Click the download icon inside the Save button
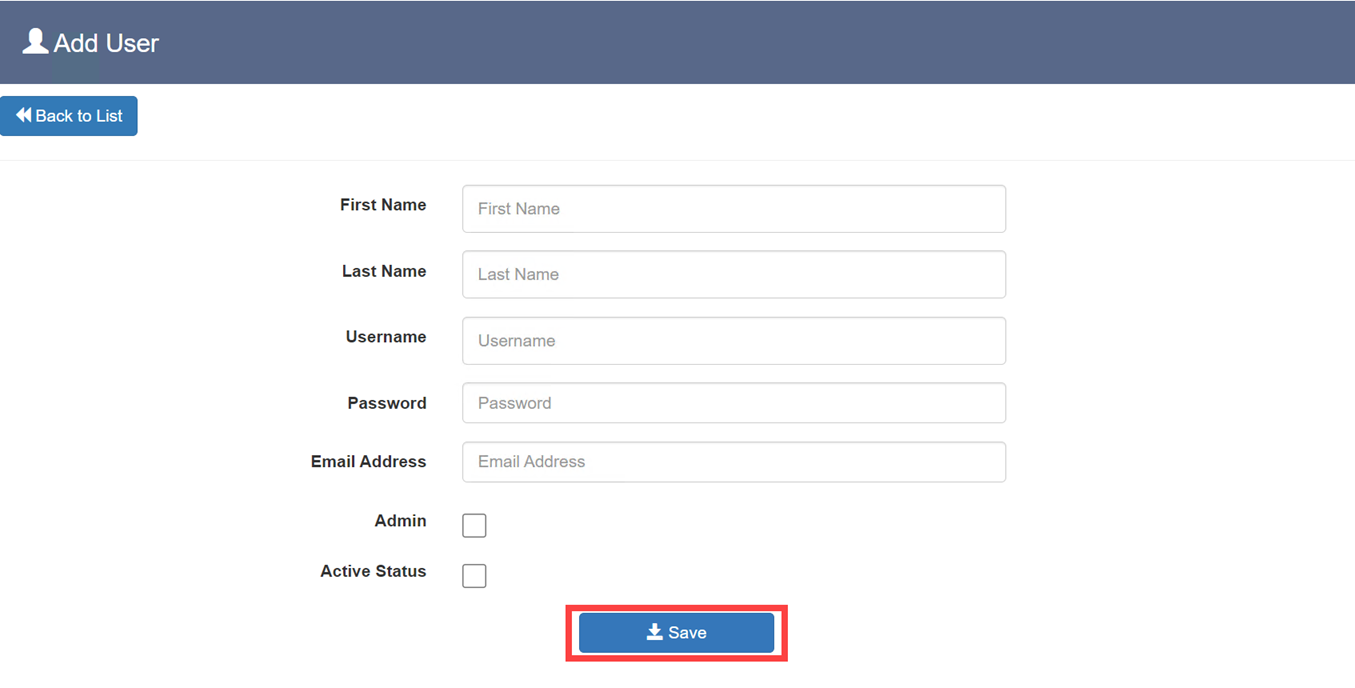Screen dimensions: 1355x688 (655, 632)
